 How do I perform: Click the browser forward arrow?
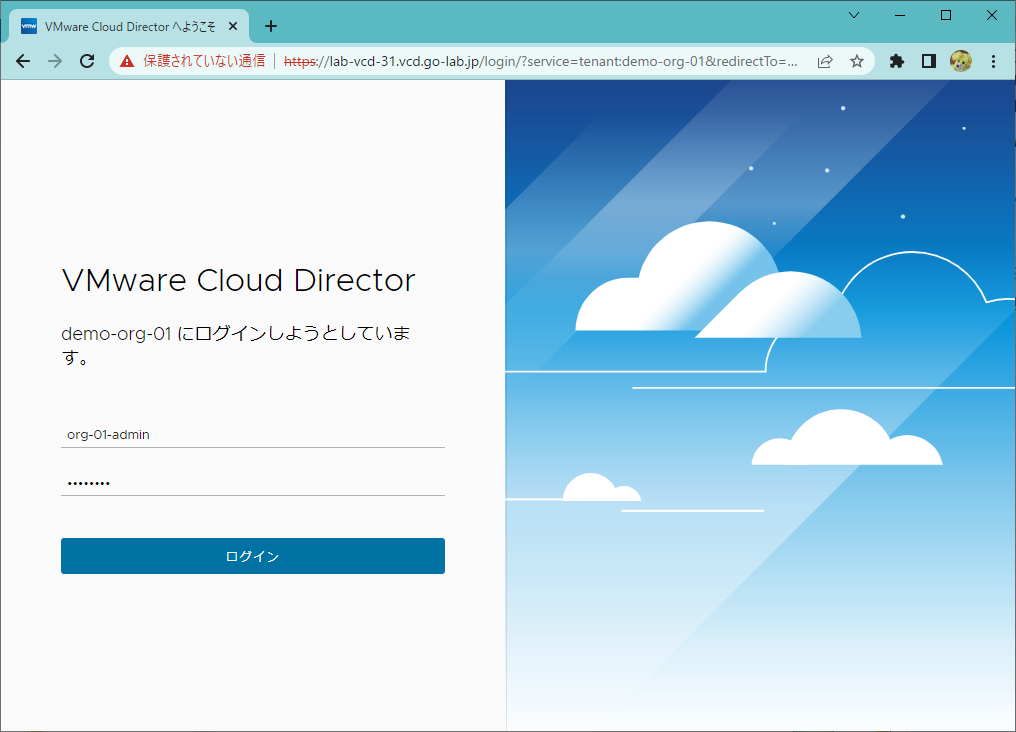tap(55, 61)
